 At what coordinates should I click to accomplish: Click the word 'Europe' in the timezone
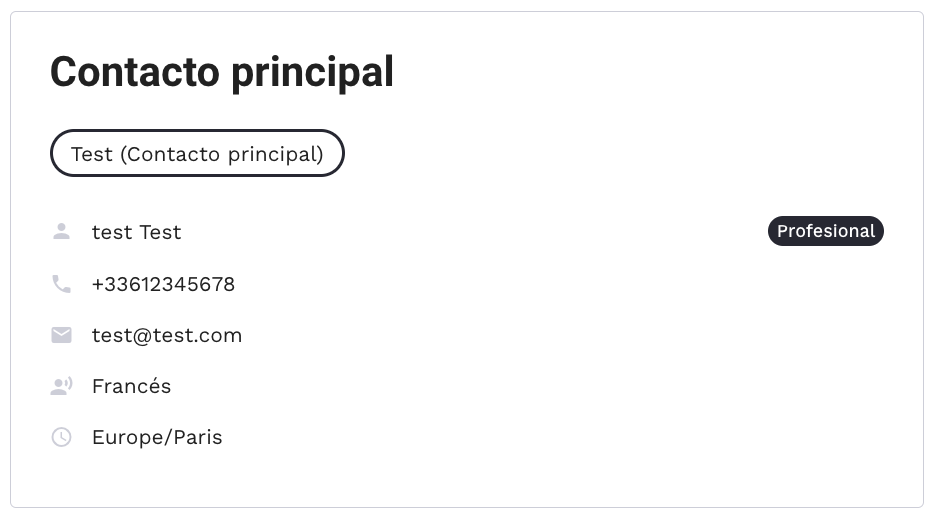tap(123, 437)
